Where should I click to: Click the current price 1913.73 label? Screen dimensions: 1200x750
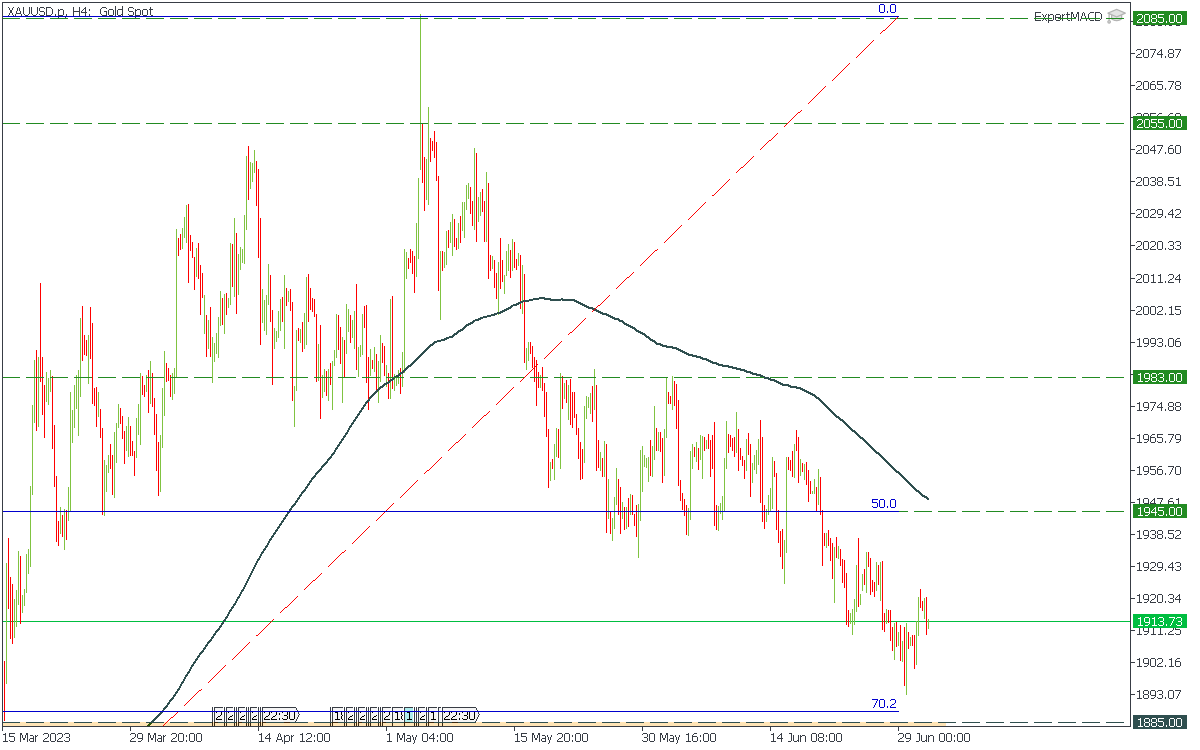coord(1159,621)
